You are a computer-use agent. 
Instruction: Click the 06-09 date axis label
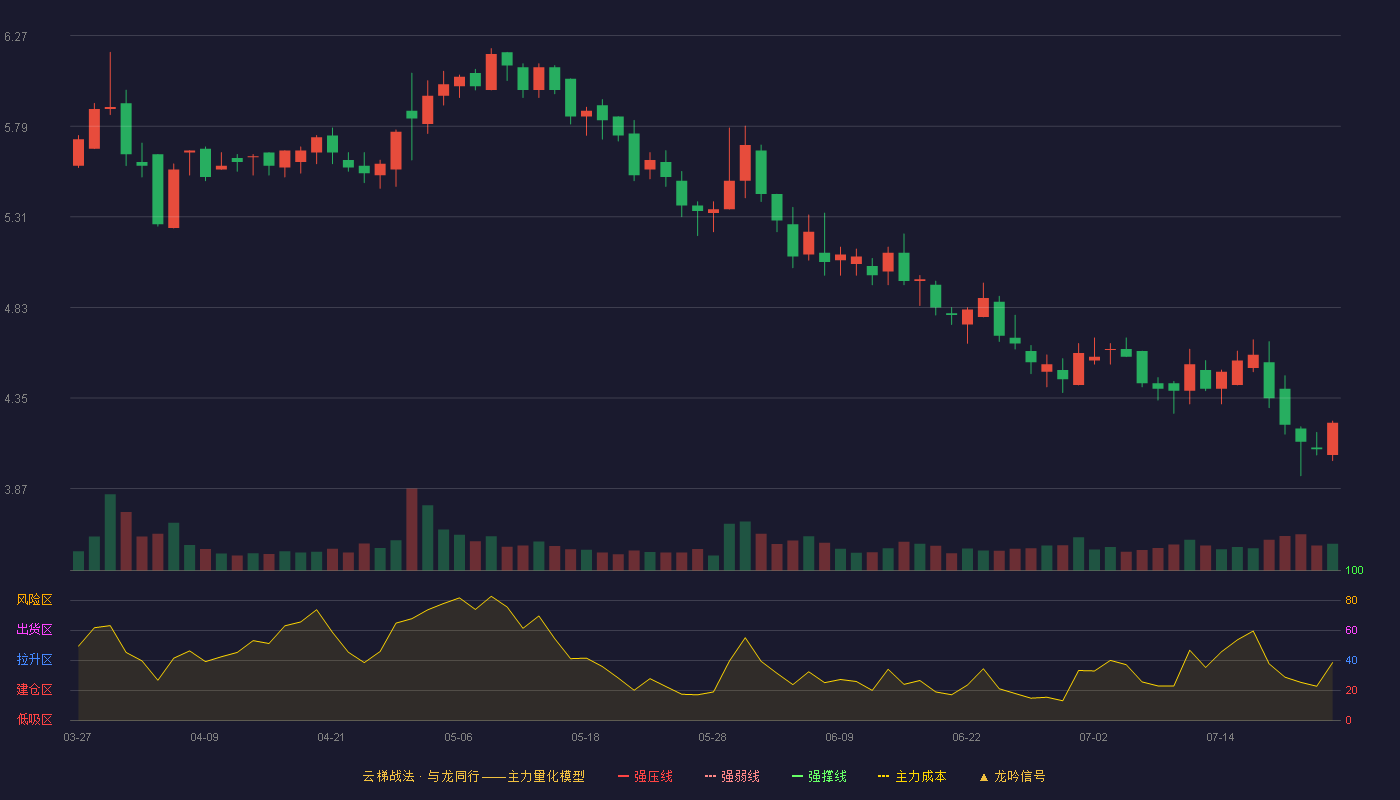click(839, 737)
